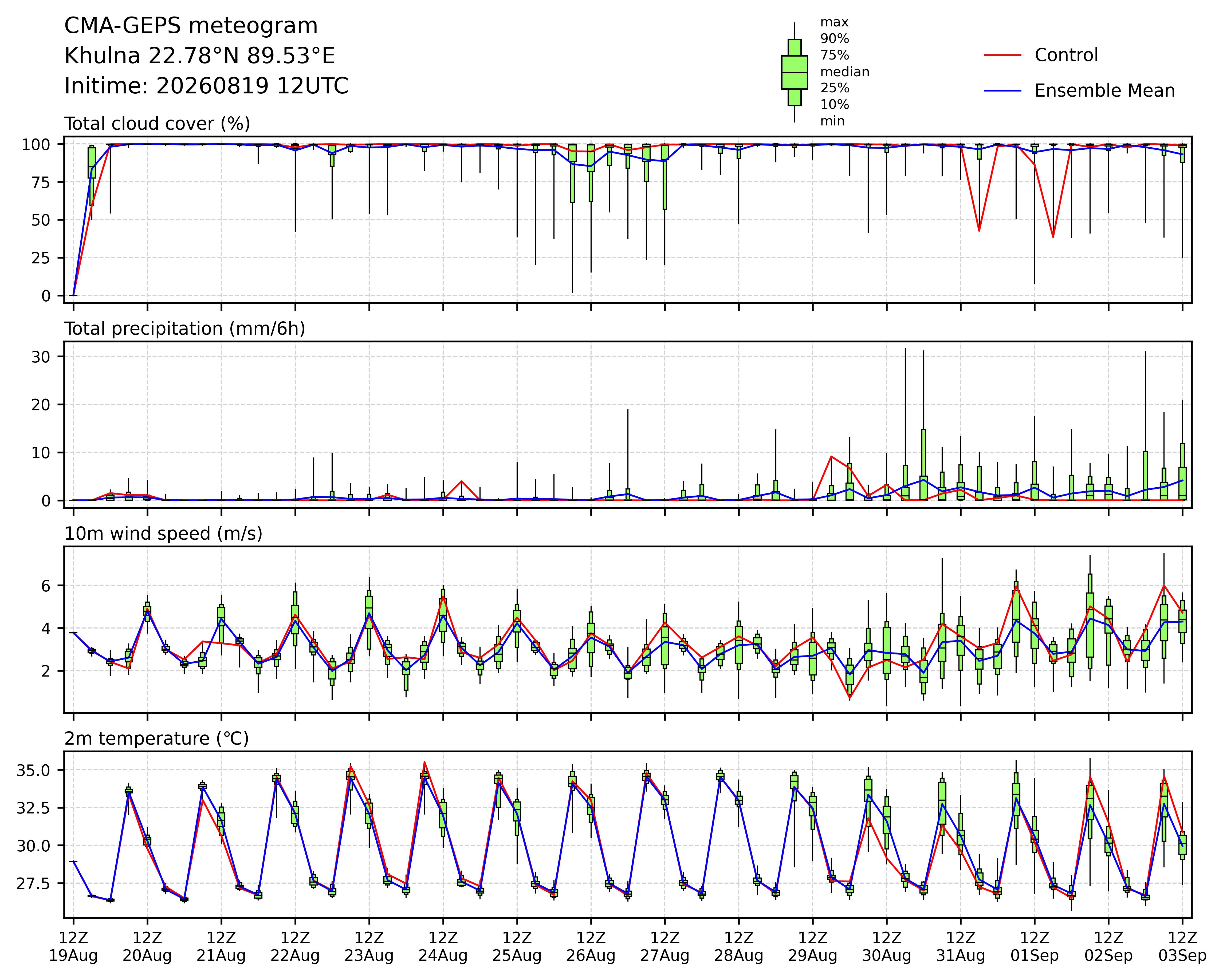This screenshot has height=980, width=1223.
Task: Click the median label in legend
Action: coord(845,72)
